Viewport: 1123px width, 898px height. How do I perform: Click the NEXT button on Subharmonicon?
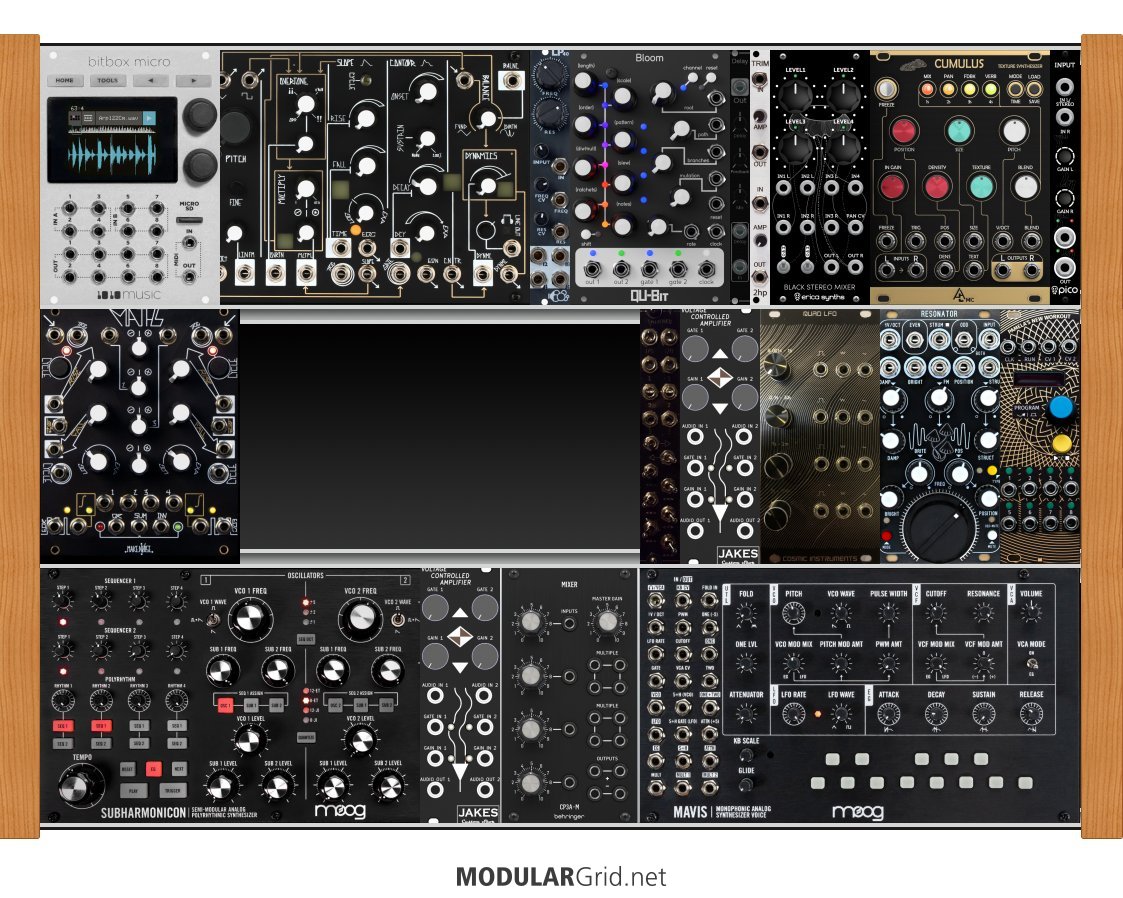[x=178, y=769]
